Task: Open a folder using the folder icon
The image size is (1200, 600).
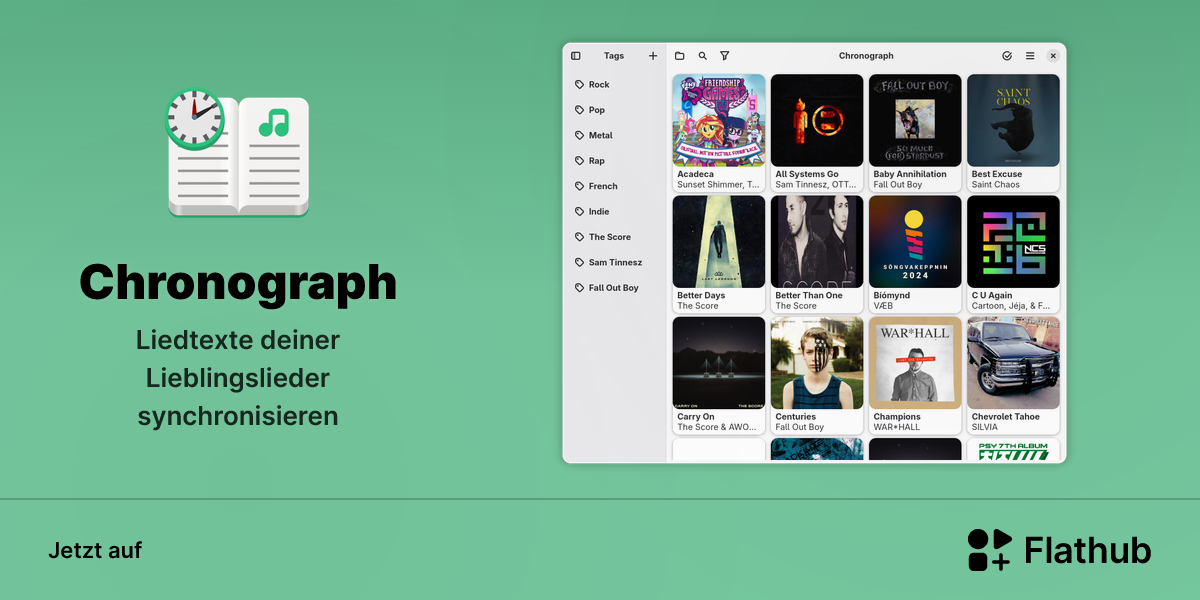Action: 680,56
